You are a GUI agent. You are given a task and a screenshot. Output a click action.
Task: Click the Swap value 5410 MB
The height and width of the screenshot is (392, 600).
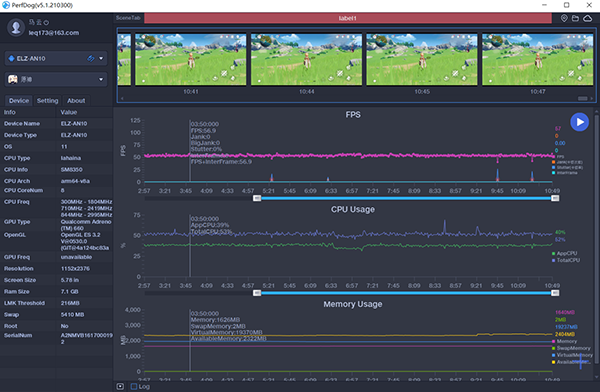pos(72,315)
